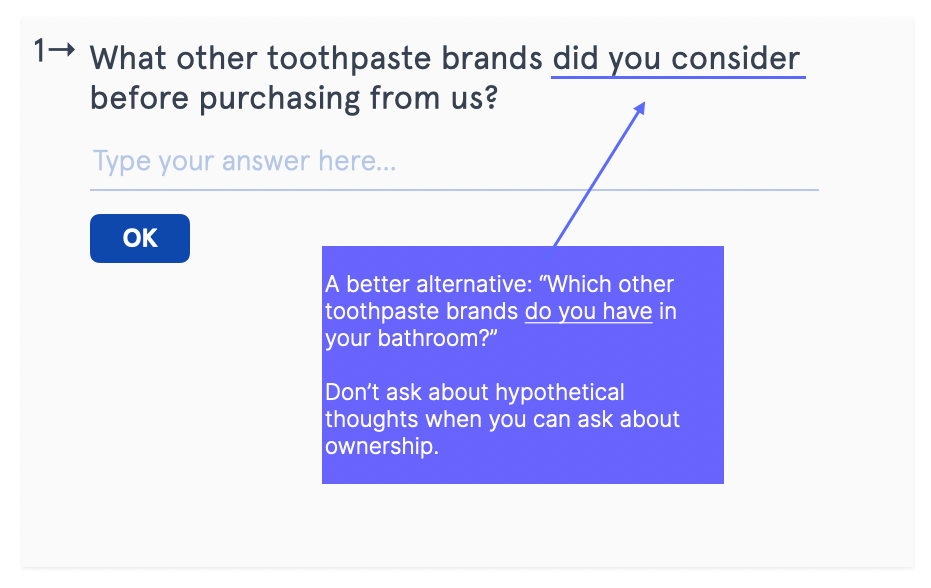Click the underlined 'did you consider' text

(677, 59)
